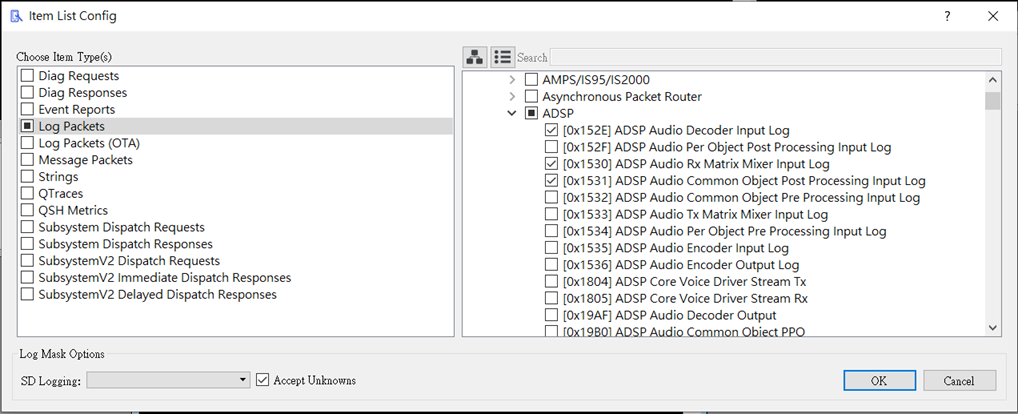This screenshot has height=414, width=1019.
Task: Switch to flat list view icon
Action: (x=502, y=57)
